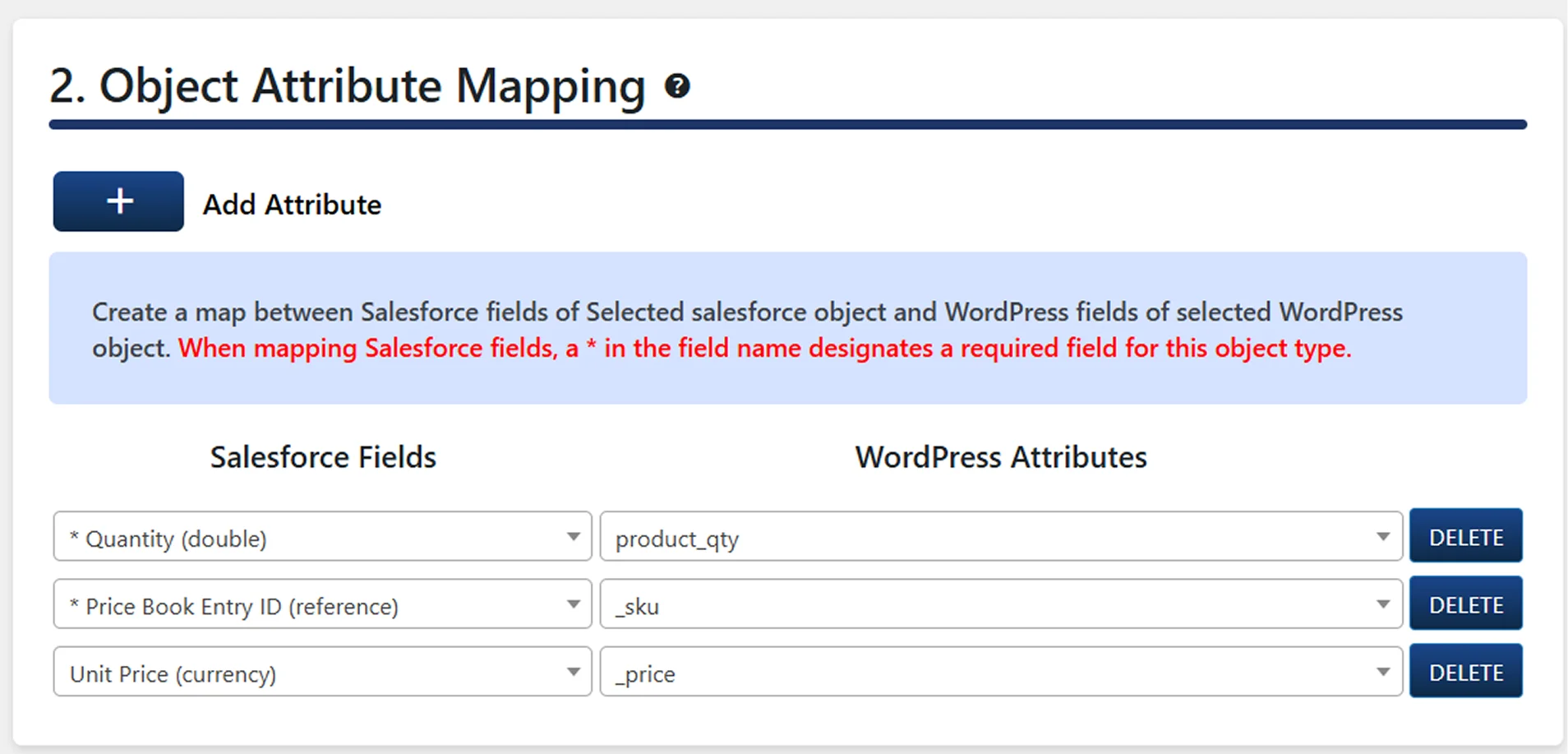
Task: Remove the Unit Price to _price mapping
Action: coord(1465,672)
